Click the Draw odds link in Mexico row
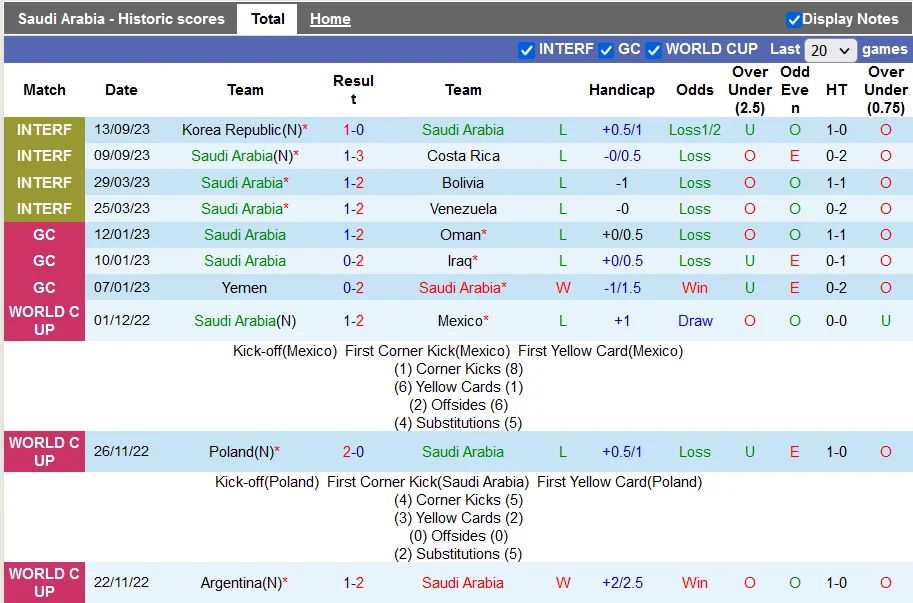This screenshot has width=913, height=603. pos(694,320)
